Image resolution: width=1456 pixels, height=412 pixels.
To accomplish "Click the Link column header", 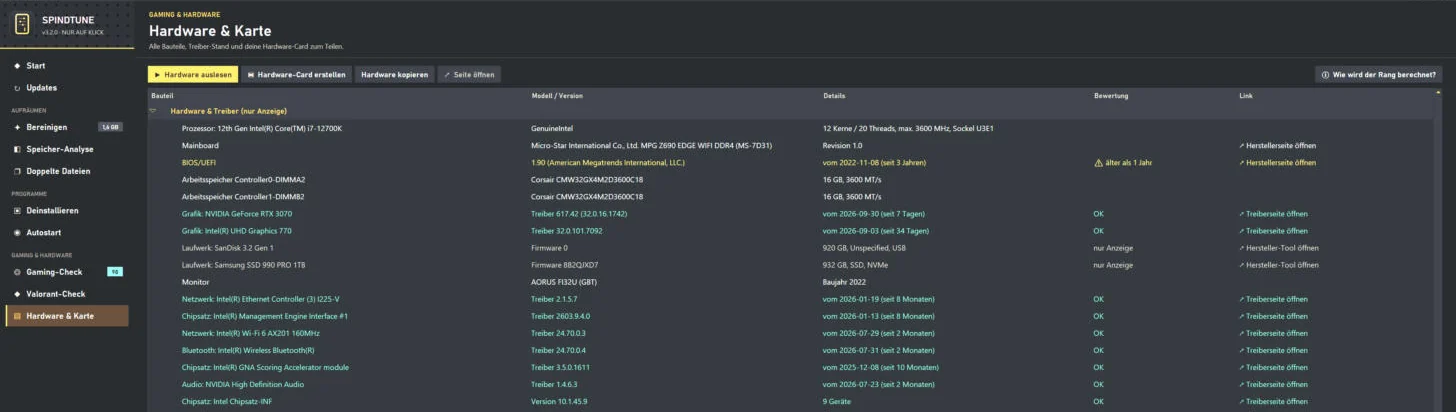I will [x=1245, y=96].
